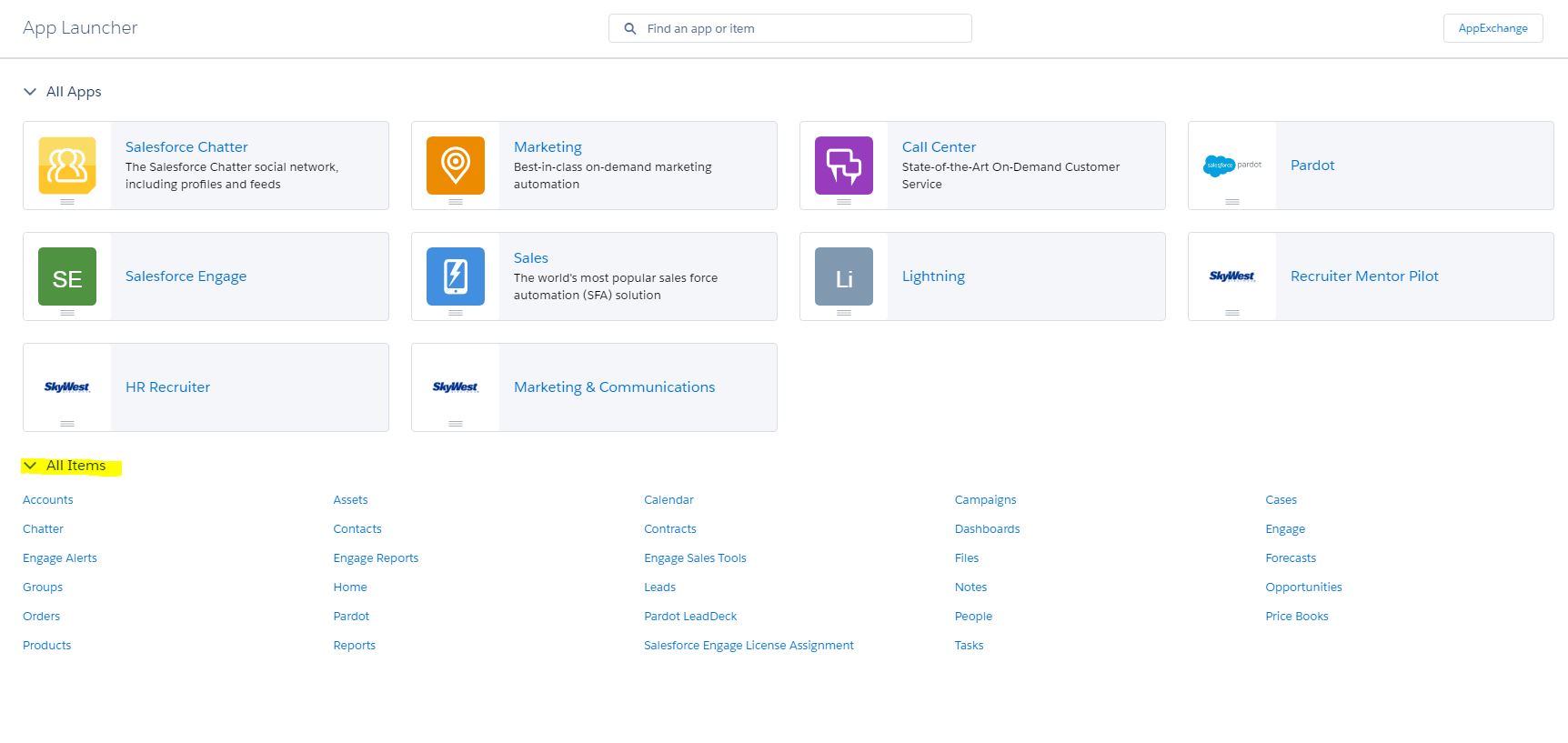Image resolution: width=1568 pixels, height=743 pixels.
Task: Open the Salesforce Chatter app link
Action: [186, 146]
